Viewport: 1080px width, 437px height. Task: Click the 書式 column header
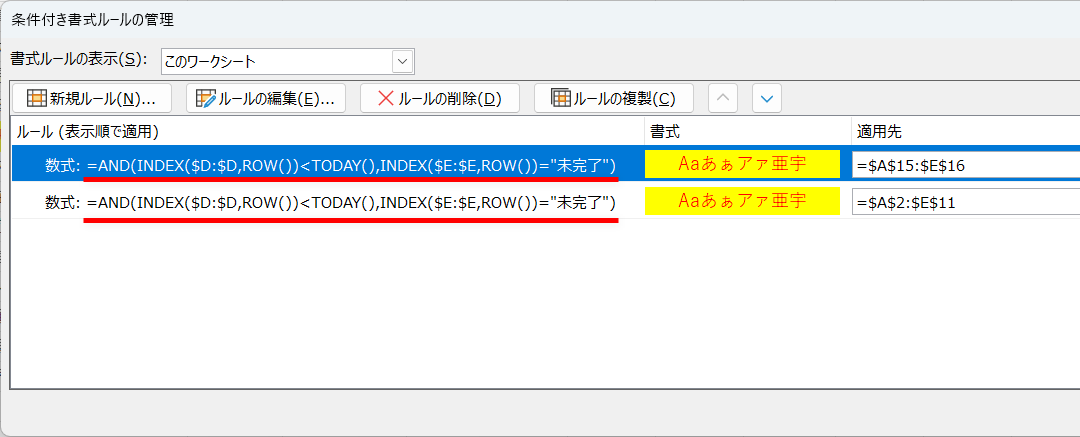tap(747, 131)
